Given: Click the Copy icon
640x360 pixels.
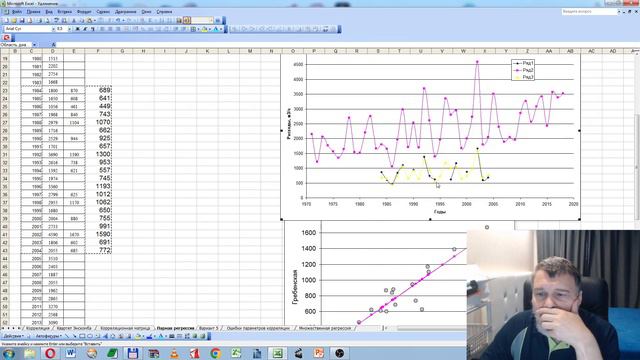Looking at the screenshot, I should (x=82, y=20).
